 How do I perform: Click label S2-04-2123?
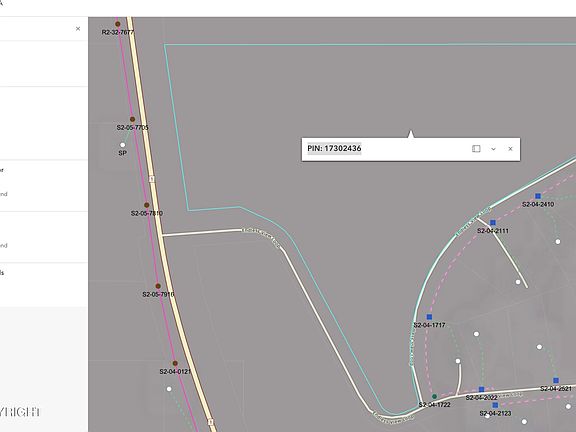click(x=496, y=413)
